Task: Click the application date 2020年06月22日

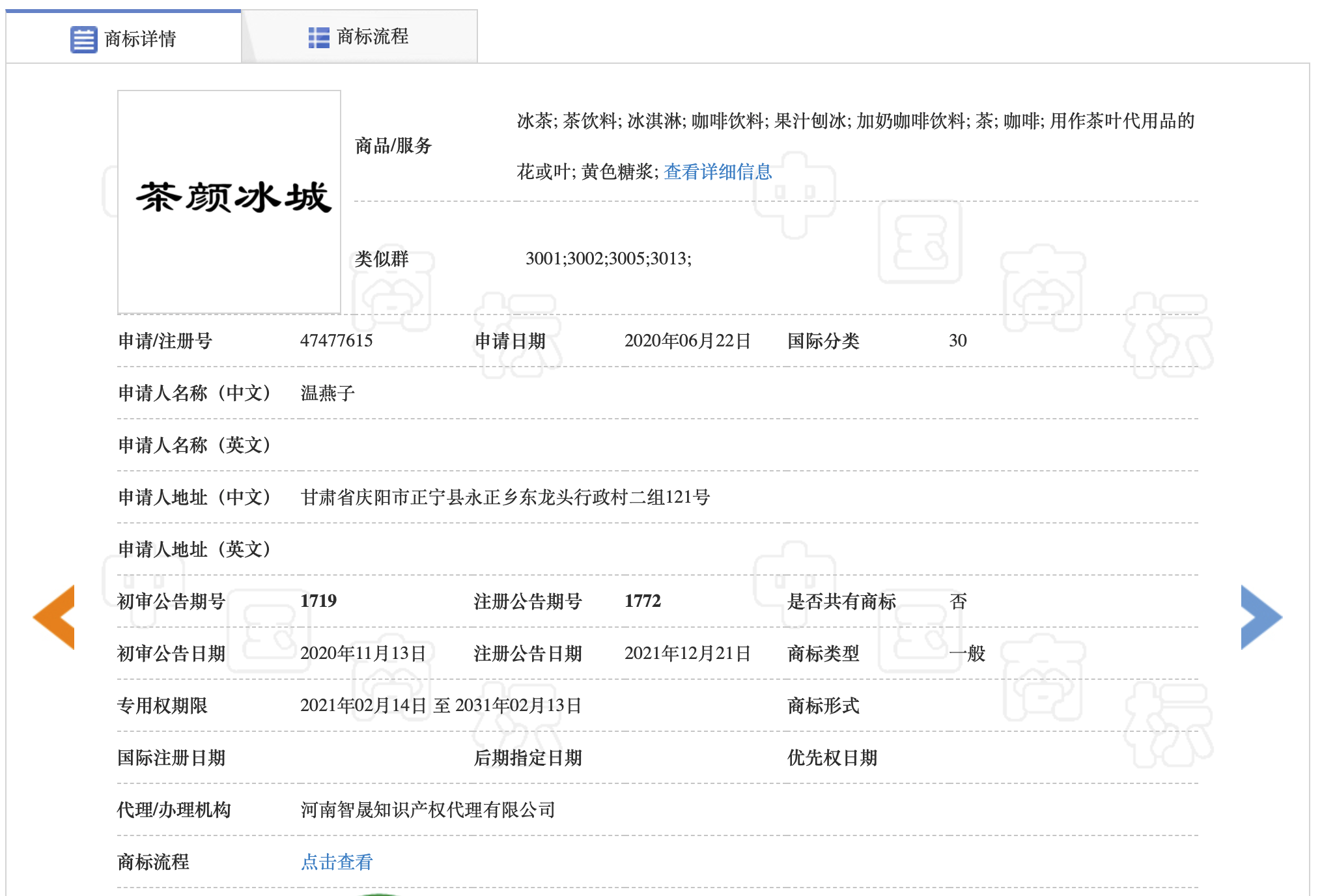Action: tap(688, 340)
